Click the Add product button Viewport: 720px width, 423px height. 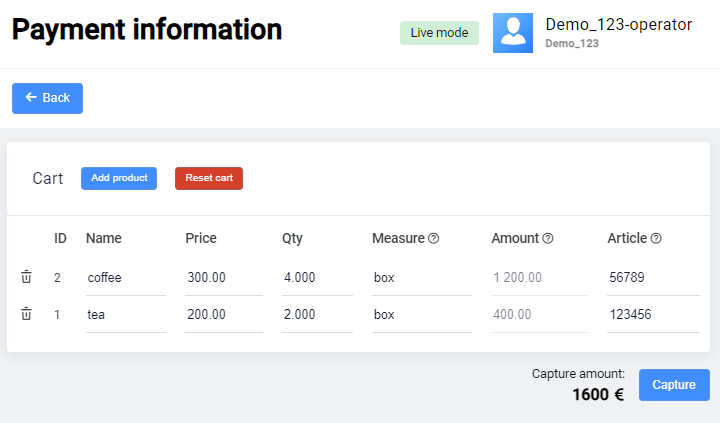[x=119, y=178]
